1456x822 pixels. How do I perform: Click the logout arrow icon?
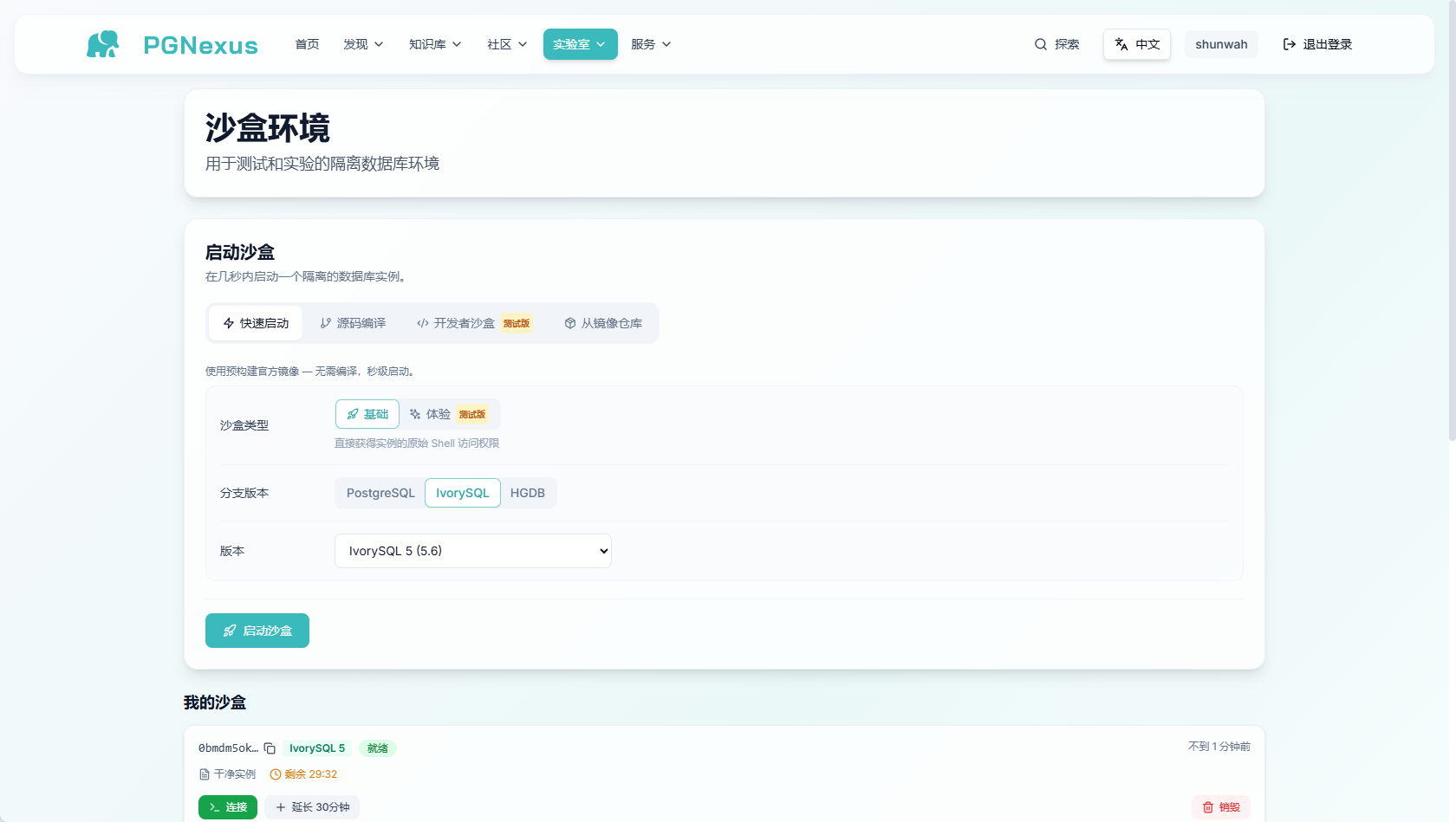pyautogui.click(x=1290, y=44)
